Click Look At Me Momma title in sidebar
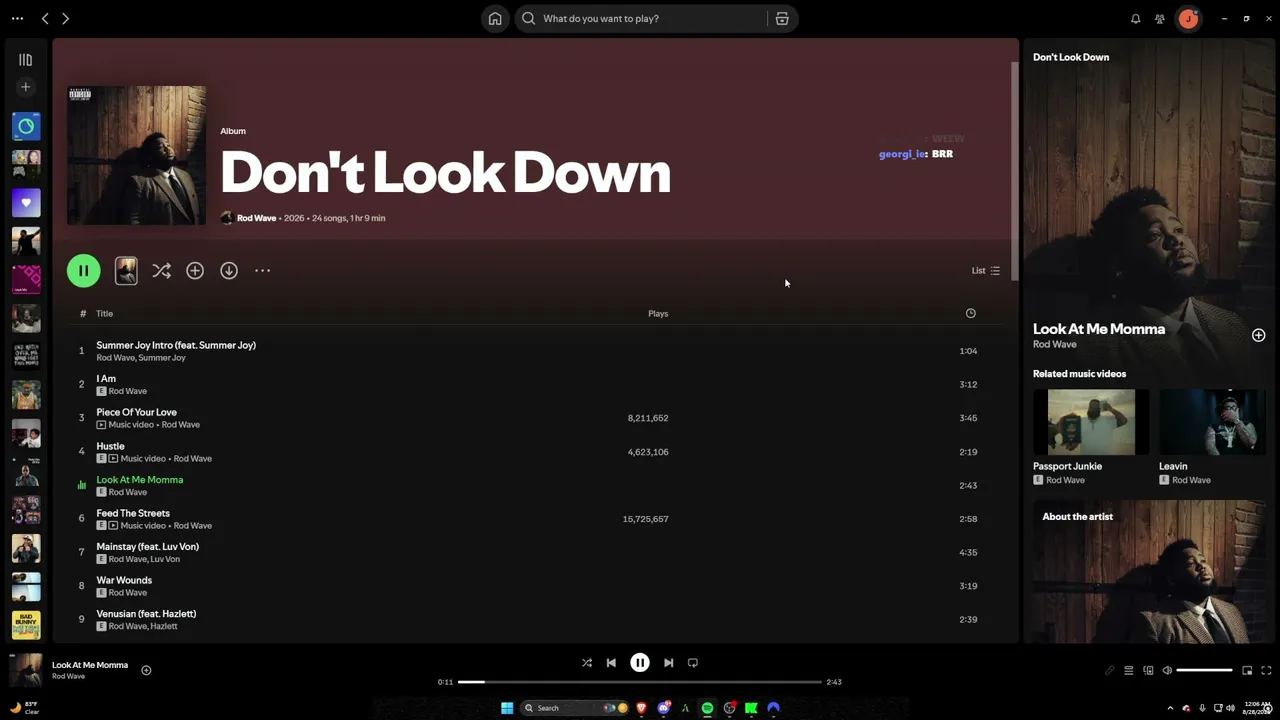Screen dimensions: 1280x720 click(x=1099, y=329)
